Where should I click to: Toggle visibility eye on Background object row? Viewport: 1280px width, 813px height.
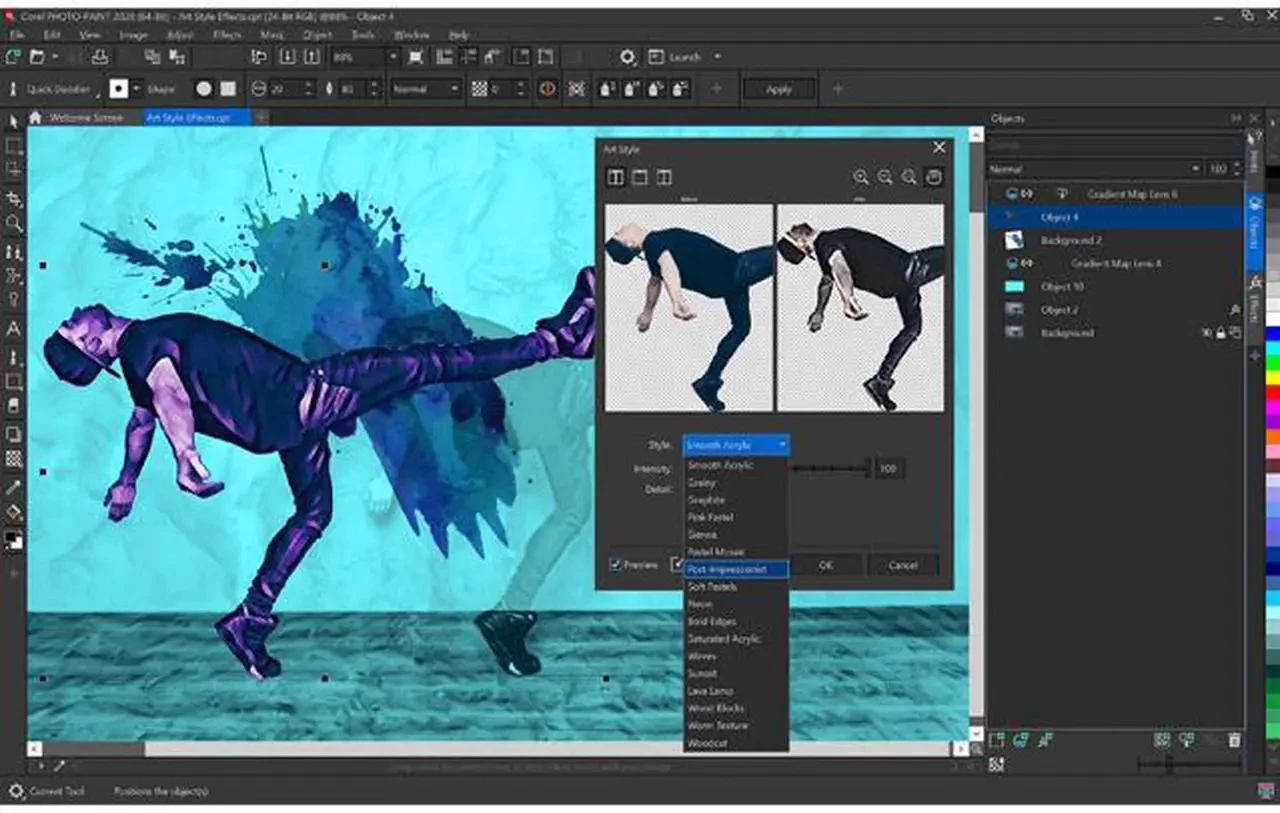[1206, 333]
